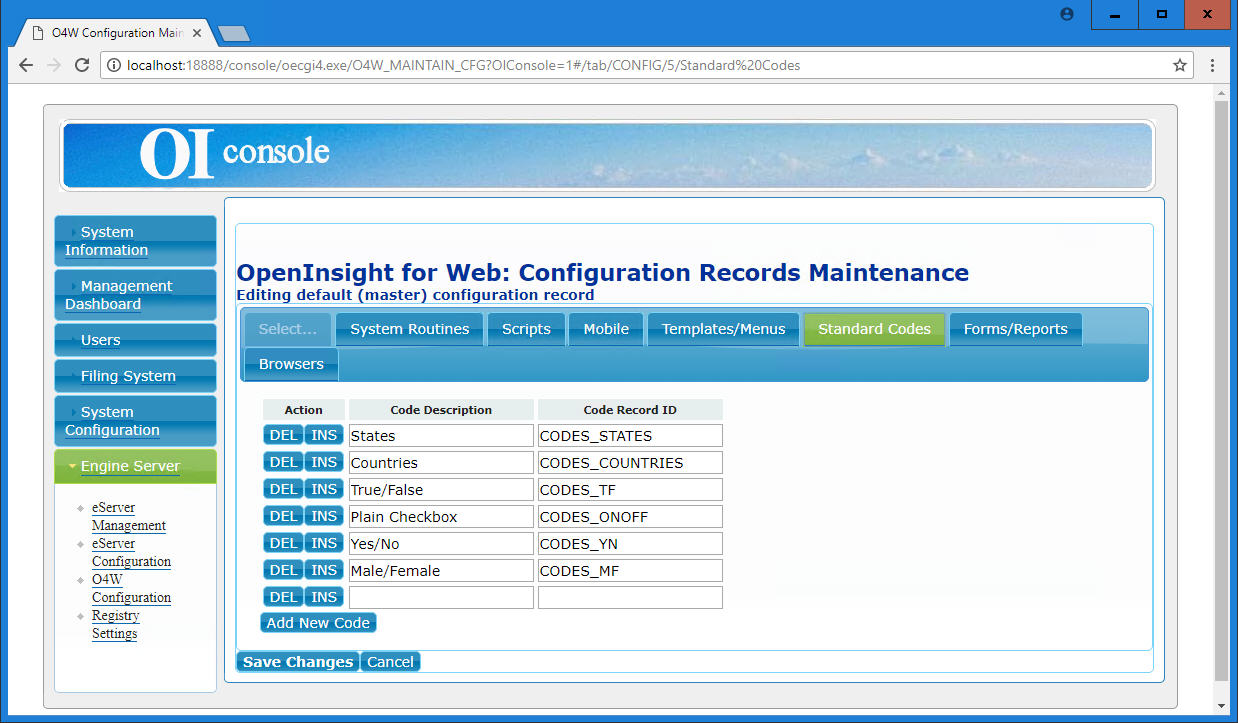This screenshot has width=1238, height=723.
Task: Delete the Male/Female code row
Action: [x=284, y=570]
